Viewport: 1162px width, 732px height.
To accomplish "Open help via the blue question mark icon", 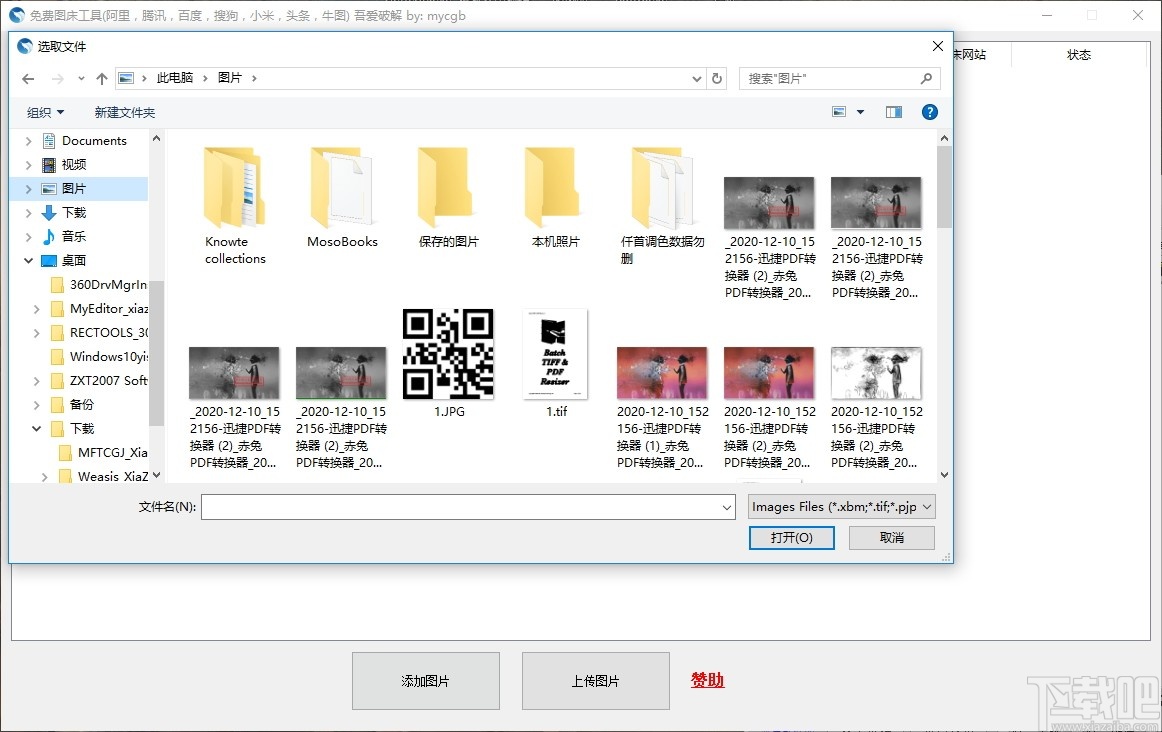I will (930, 112).
